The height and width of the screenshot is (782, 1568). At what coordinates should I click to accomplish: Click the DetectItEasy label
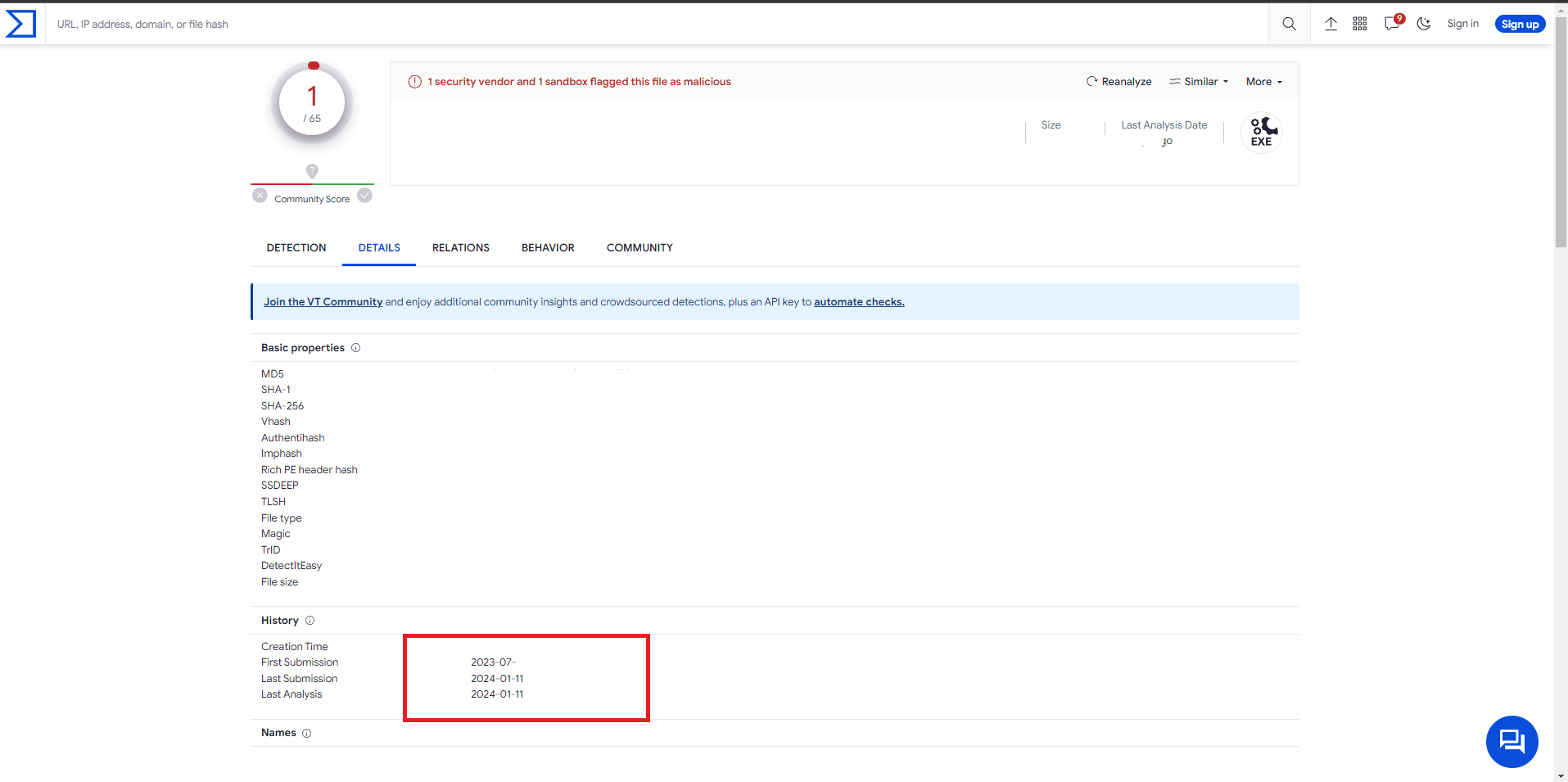point(291,566)
